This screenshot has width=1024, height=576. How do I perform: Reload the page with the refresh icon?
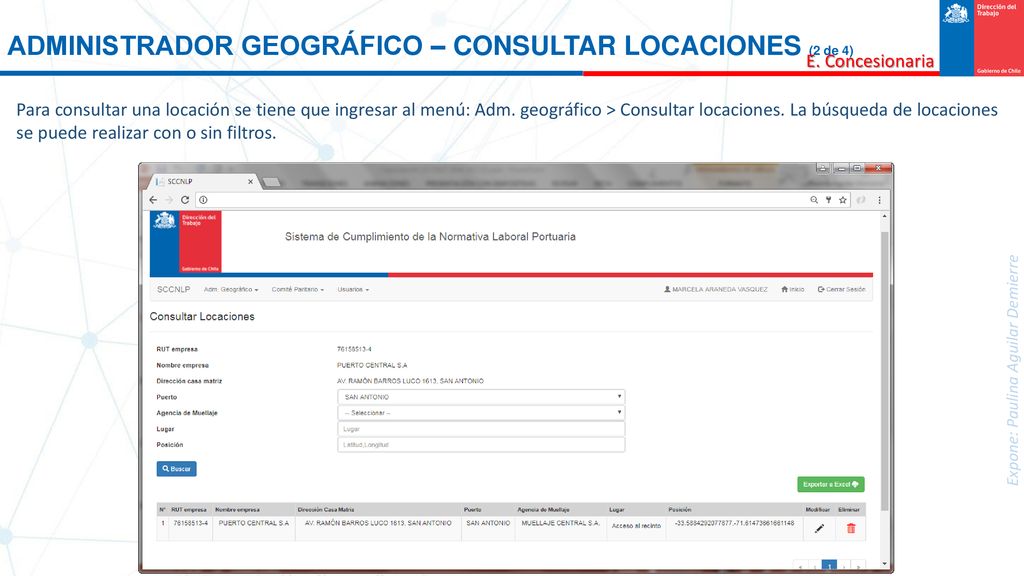[185, 200]
